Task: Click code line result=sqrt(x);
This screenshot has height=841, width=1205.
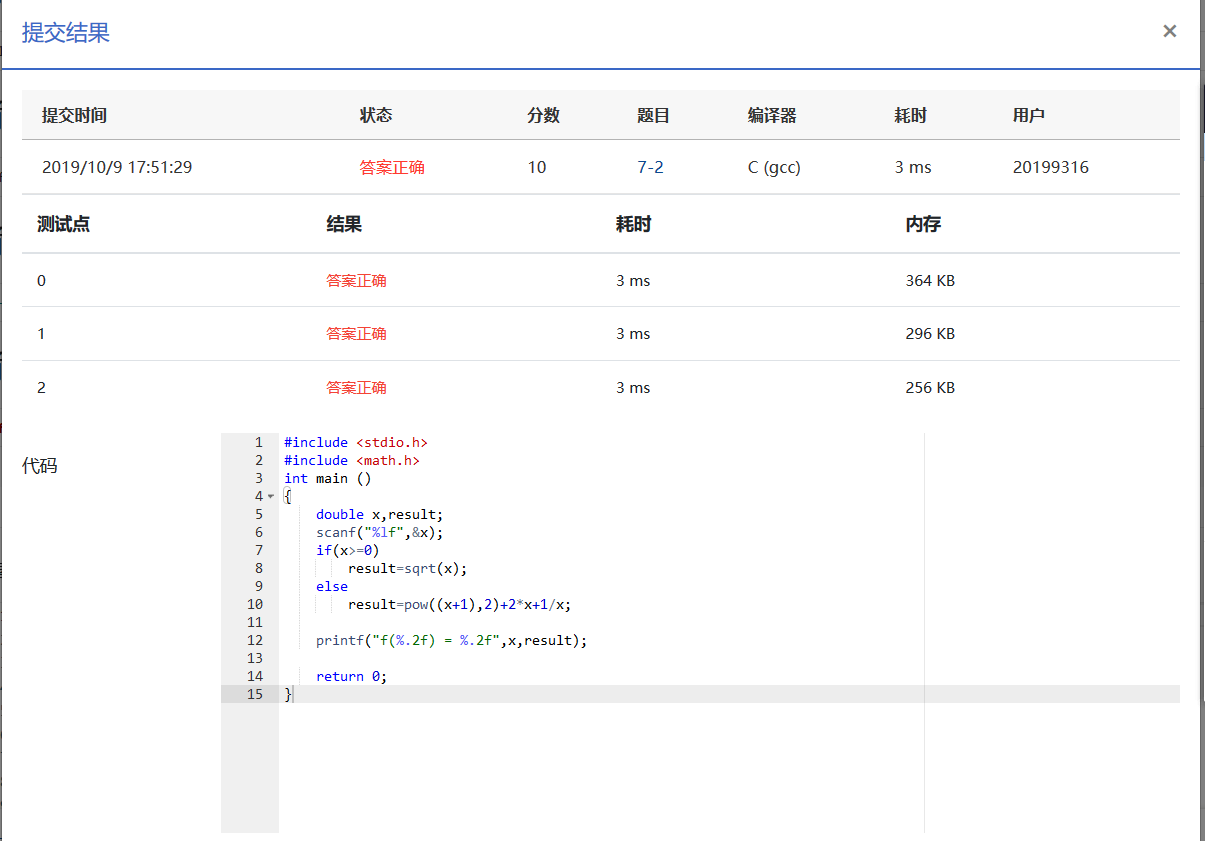Action: coord(408,568)
